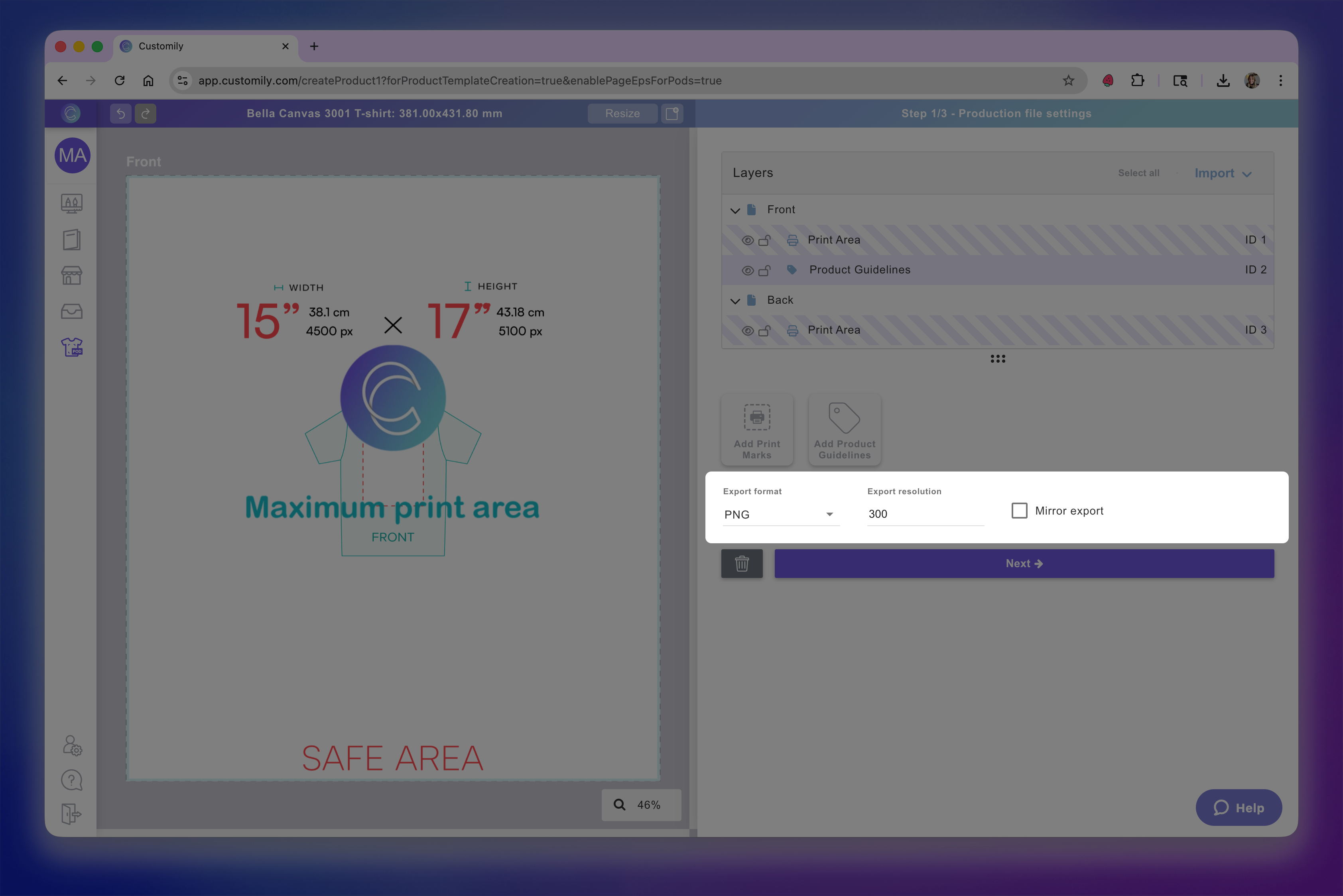Open the store icon in sidebar
Image resolution: width=1343 pixels, height=896 pixels.
(71, 275)
